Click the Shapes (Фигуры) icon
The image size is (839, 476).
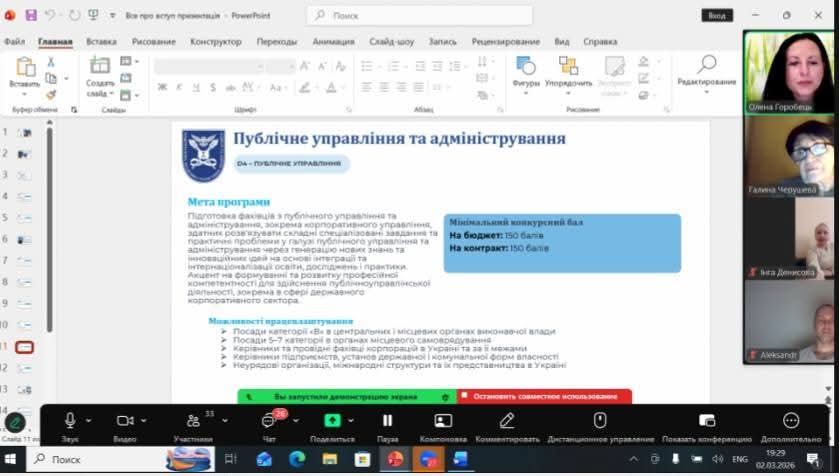(x=526, y=68)
